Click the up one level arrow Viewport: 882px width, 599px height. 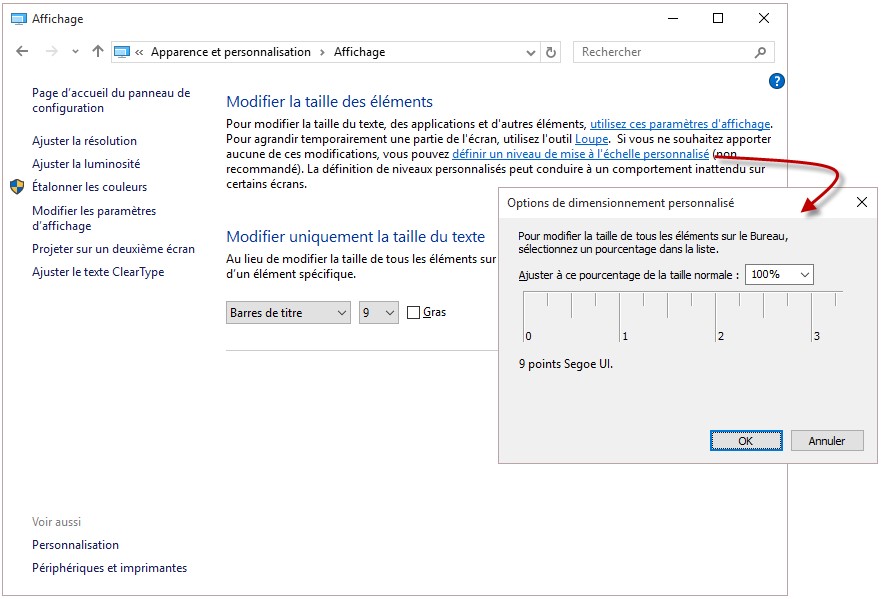point(97,52)
